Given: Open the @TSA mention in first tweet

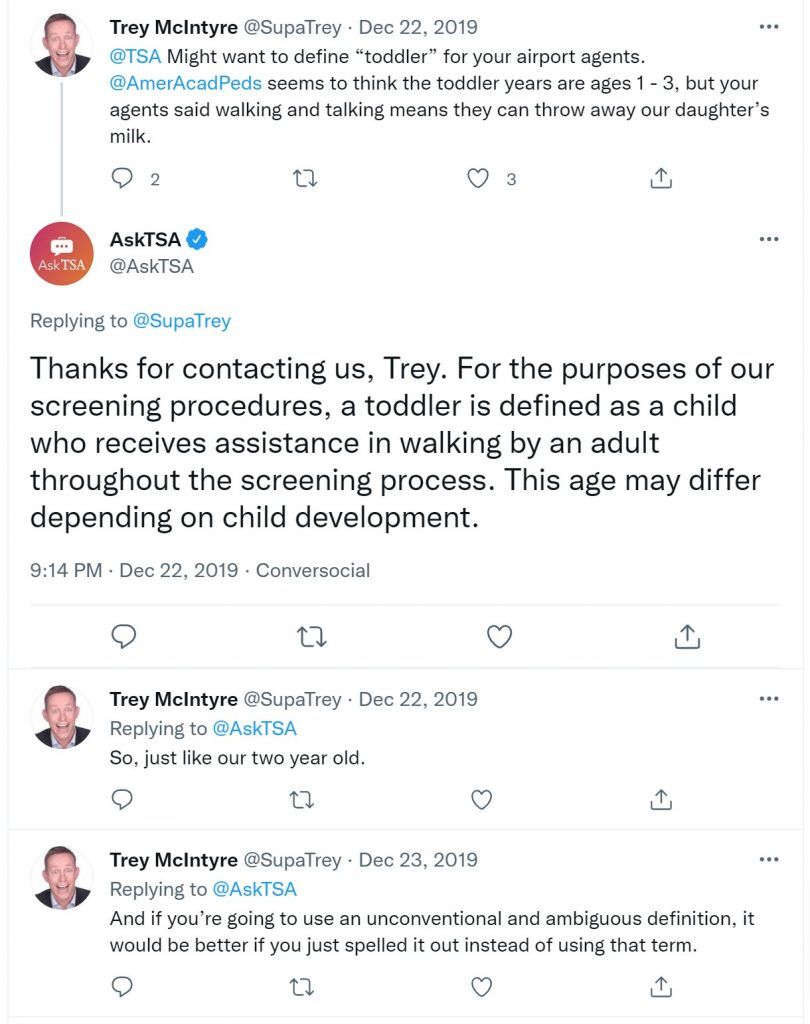Looking at the screenshot, I should [135, 57].
